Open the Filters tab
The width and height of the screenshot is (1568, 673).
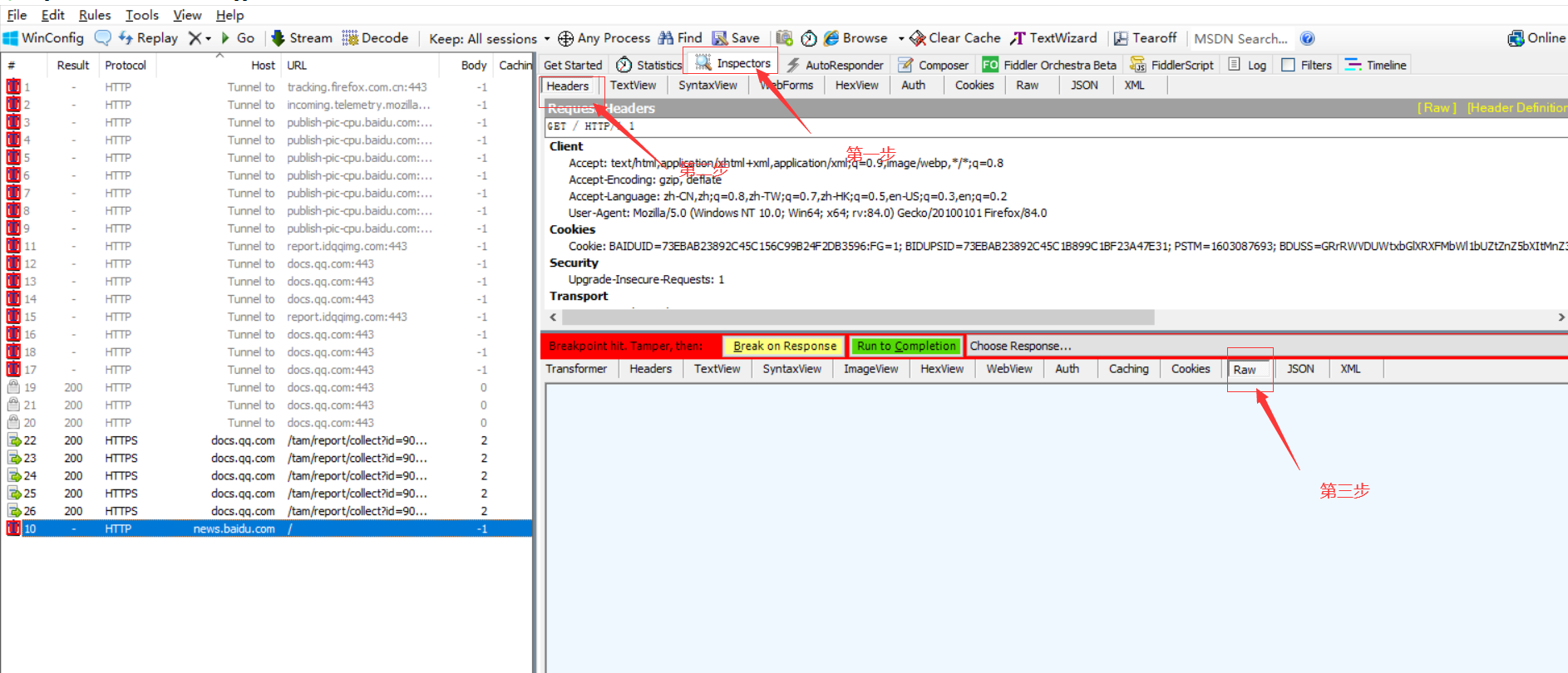(1307, 65)
